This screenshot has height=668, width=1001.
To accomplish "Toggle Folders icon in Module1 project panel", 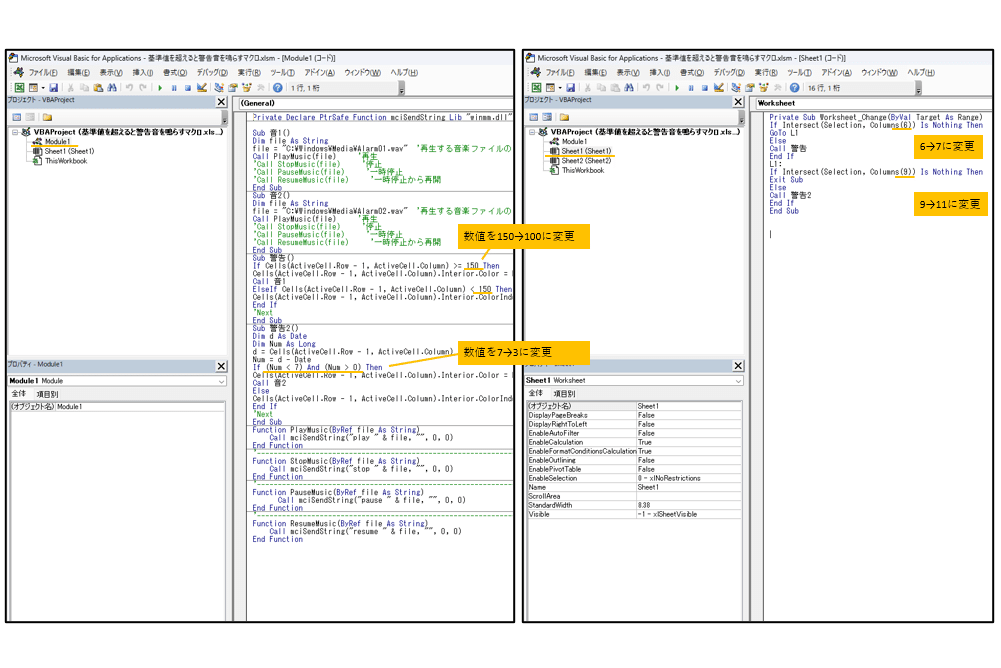I will [x=47, y=118].
